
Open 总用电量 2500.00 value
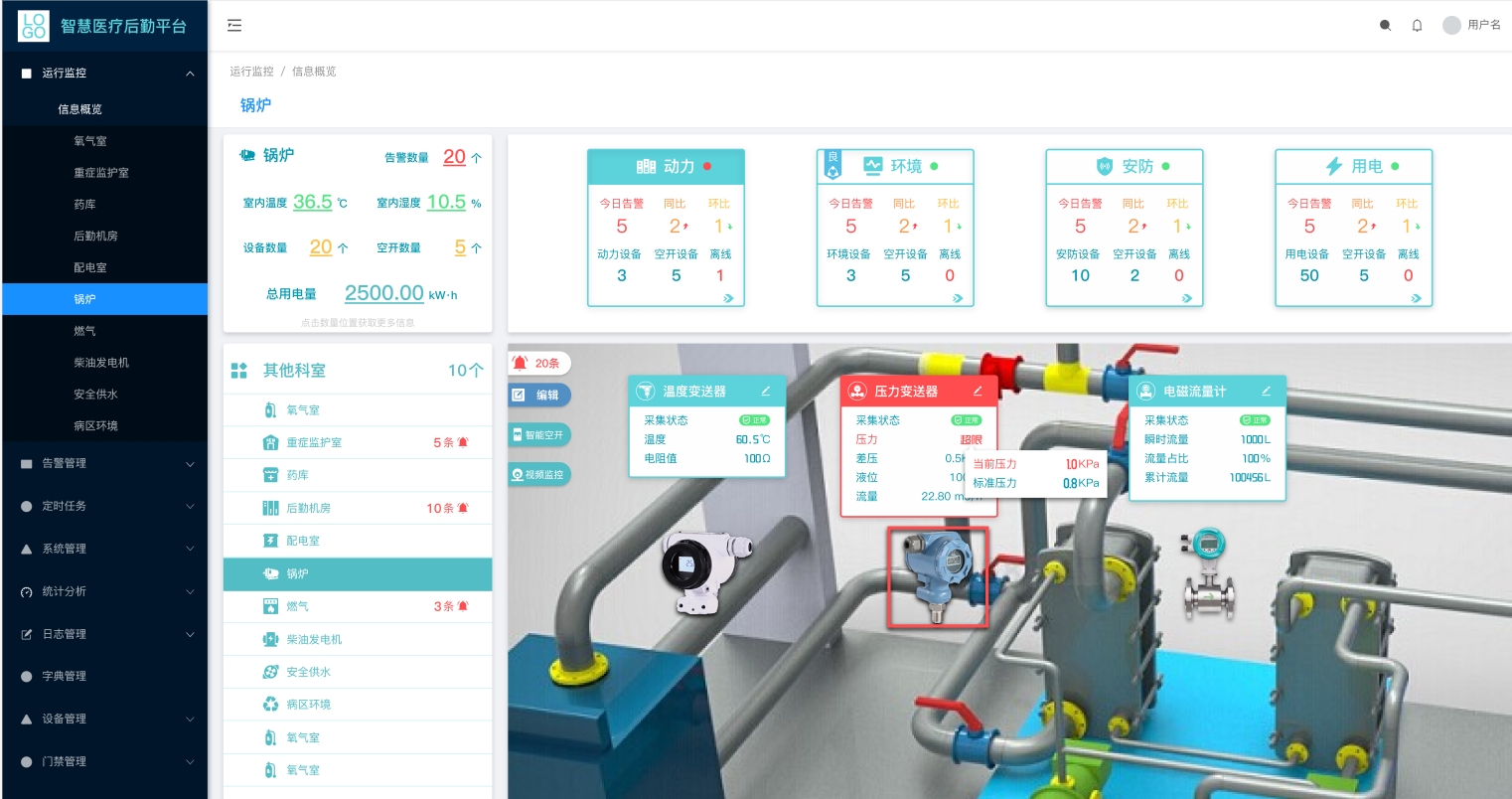(383, 293)
